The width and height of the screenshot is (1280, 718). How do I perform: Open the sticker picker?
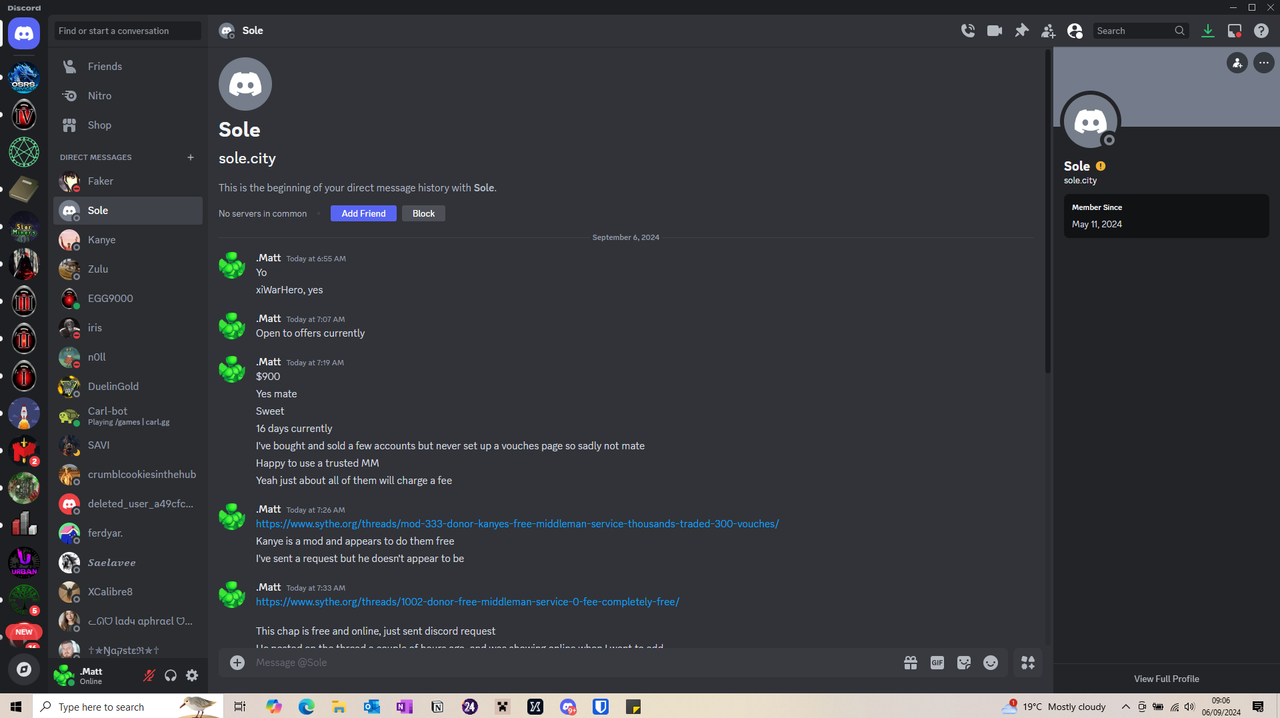pyautogui.click(x=964, y=663)
